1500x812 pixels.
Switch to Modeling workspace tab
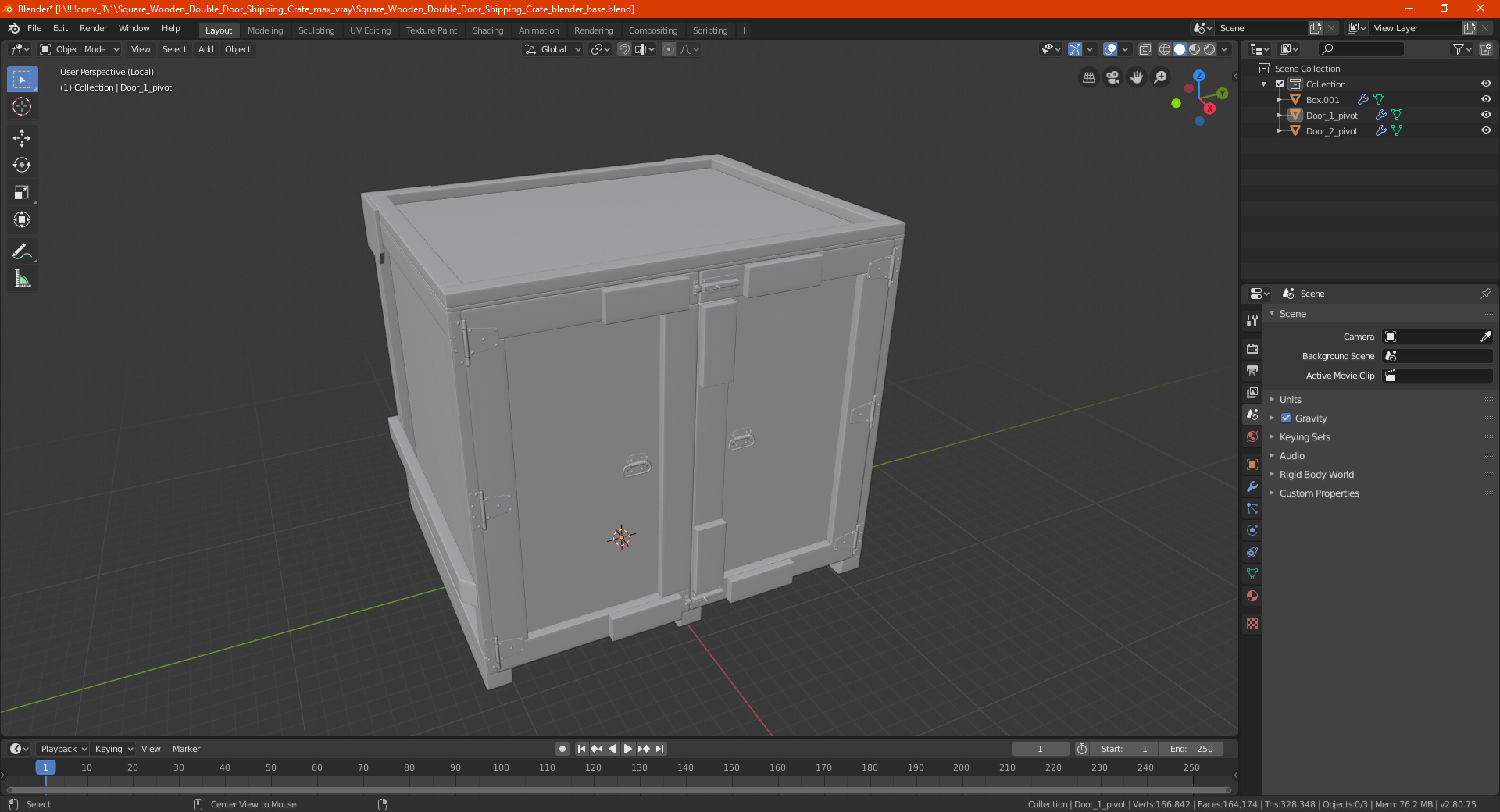[265, 30]
